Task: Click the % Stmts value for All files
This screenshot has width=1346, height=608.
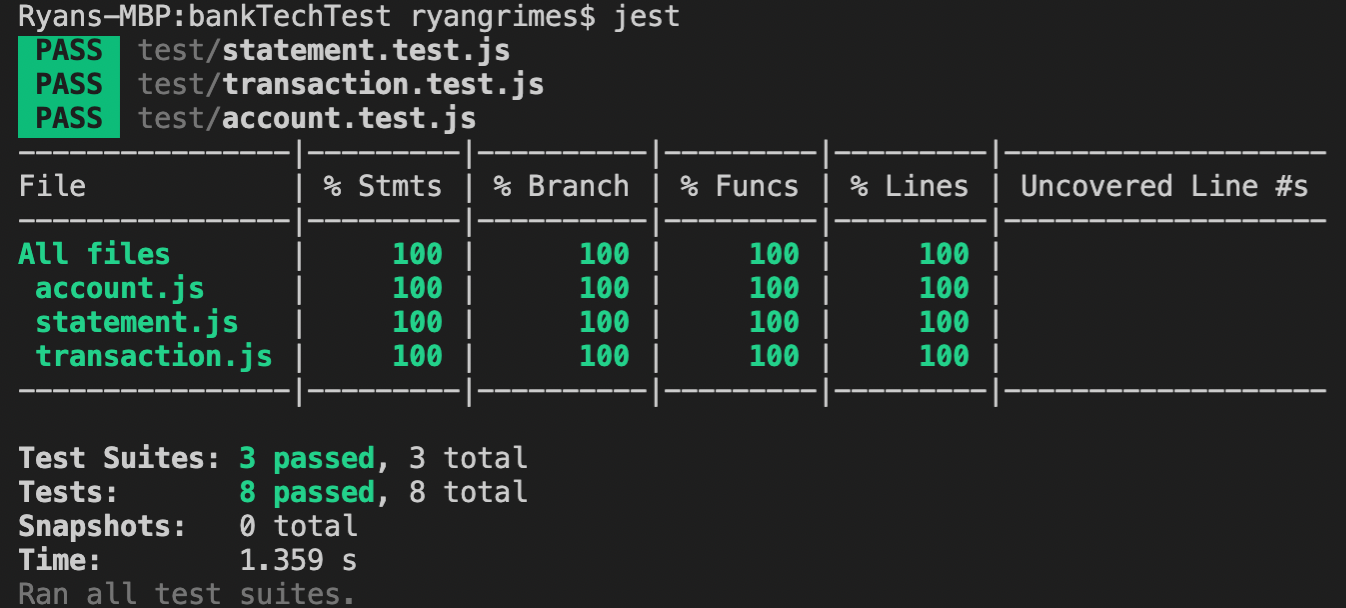Action: [417, 254]
